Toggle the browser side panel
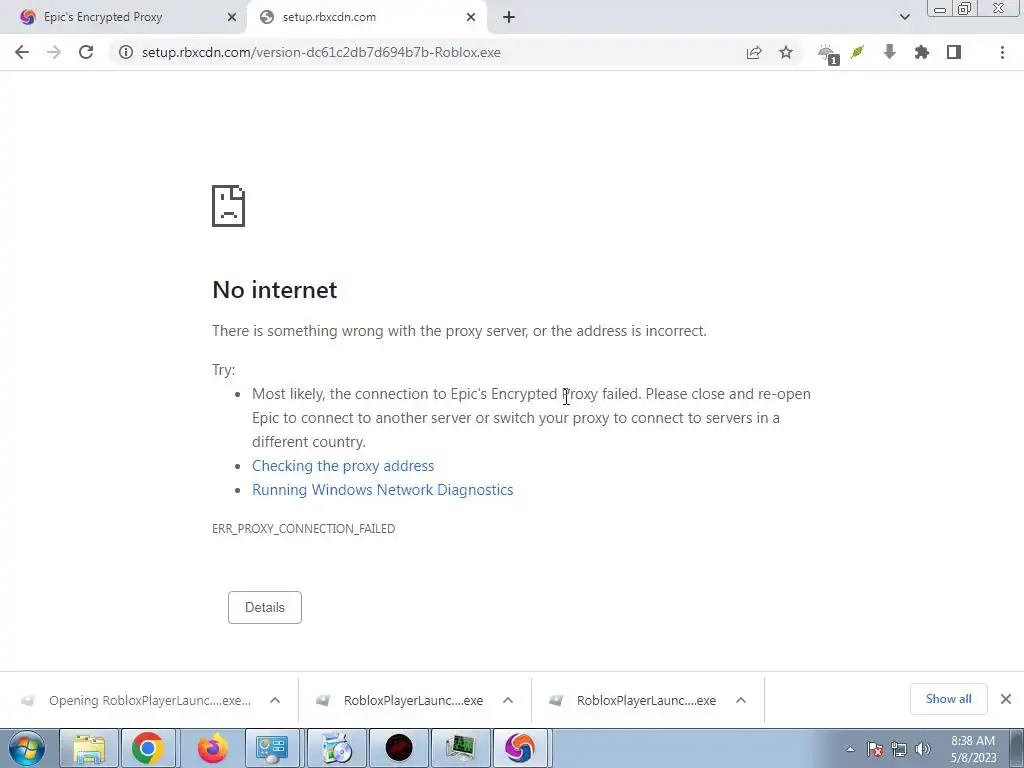1024x768 pixels. 953,52
